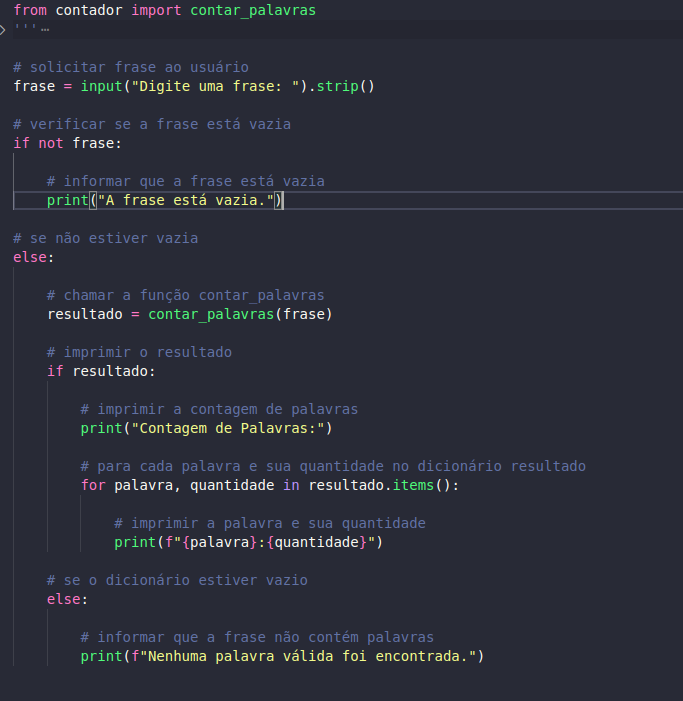Click the string "Contagem de Palavras:"
This screenshot has height=701, width=683.
click(228, 428)
